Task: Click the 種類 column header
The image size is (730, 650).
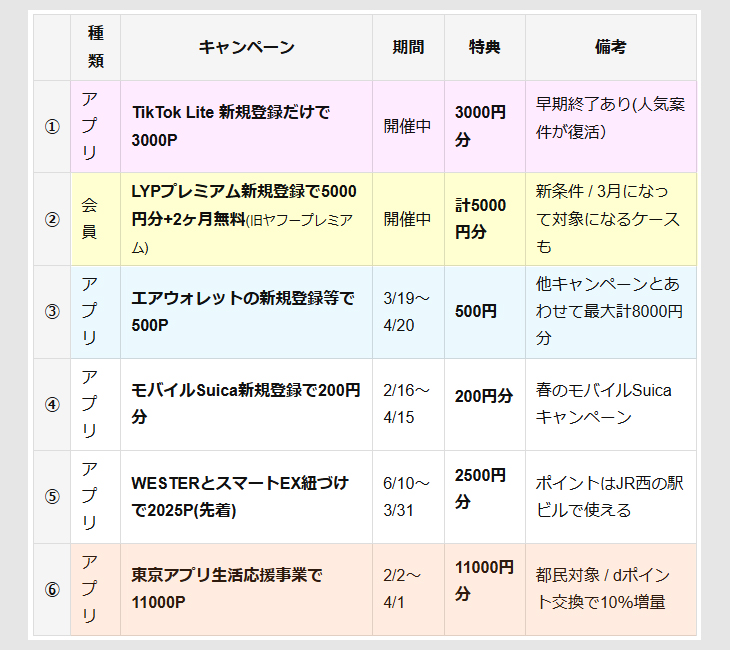Action: 95,47
